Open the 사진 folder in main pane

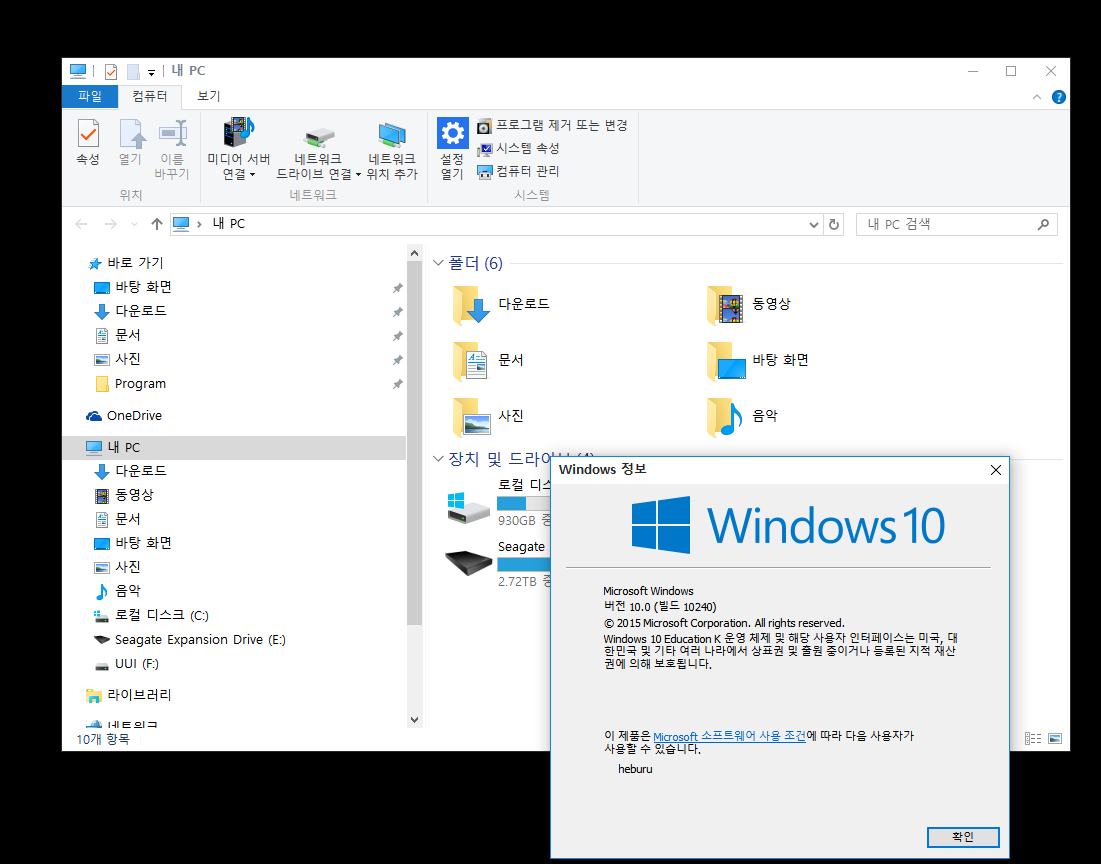pos(489,417)
